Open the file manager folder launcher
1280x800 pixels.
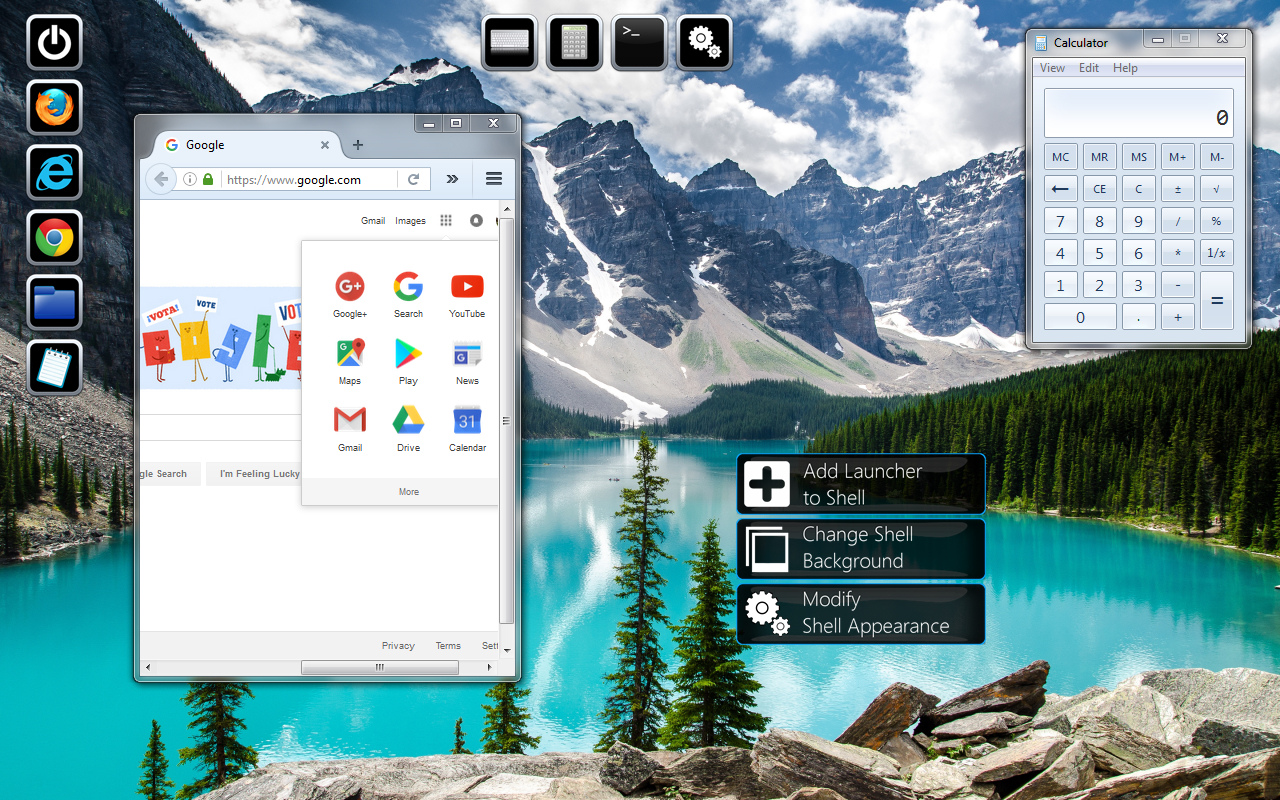[54, 303]
